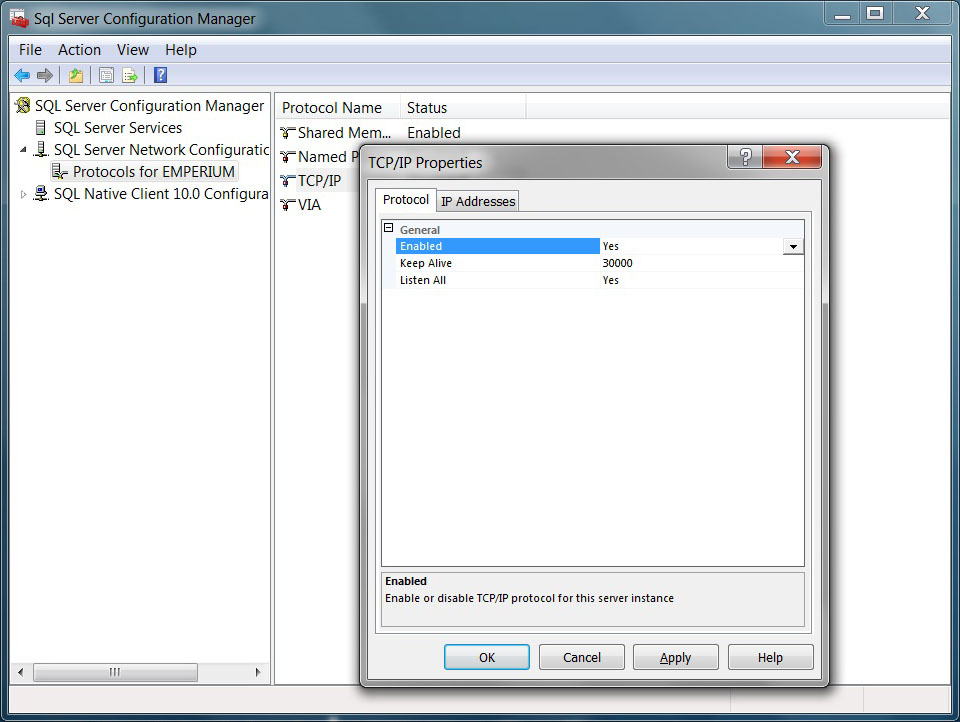The height and width of the screenshot is (722, 960).
Task: Switch to the IP Addresses tab
Action: tap(478, 201)
